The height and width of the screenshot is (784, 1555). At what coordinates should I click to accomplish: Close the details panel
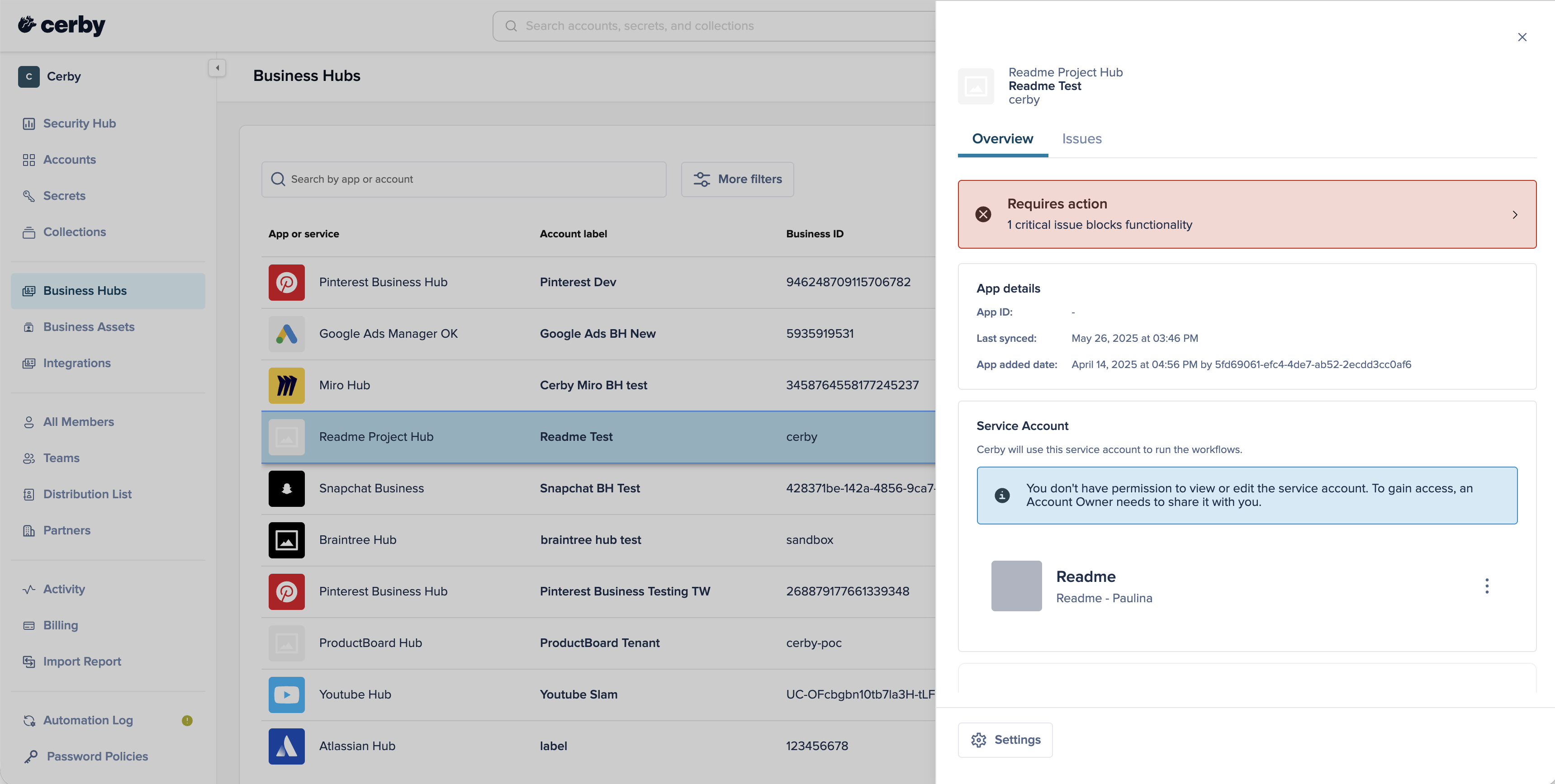tap(1522, 38)
